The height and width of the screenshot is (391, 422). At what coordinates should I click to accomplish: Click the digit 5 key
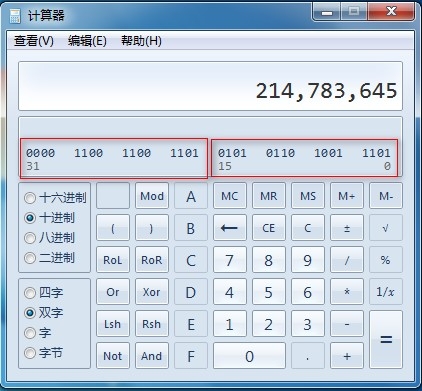pos(269,292)
